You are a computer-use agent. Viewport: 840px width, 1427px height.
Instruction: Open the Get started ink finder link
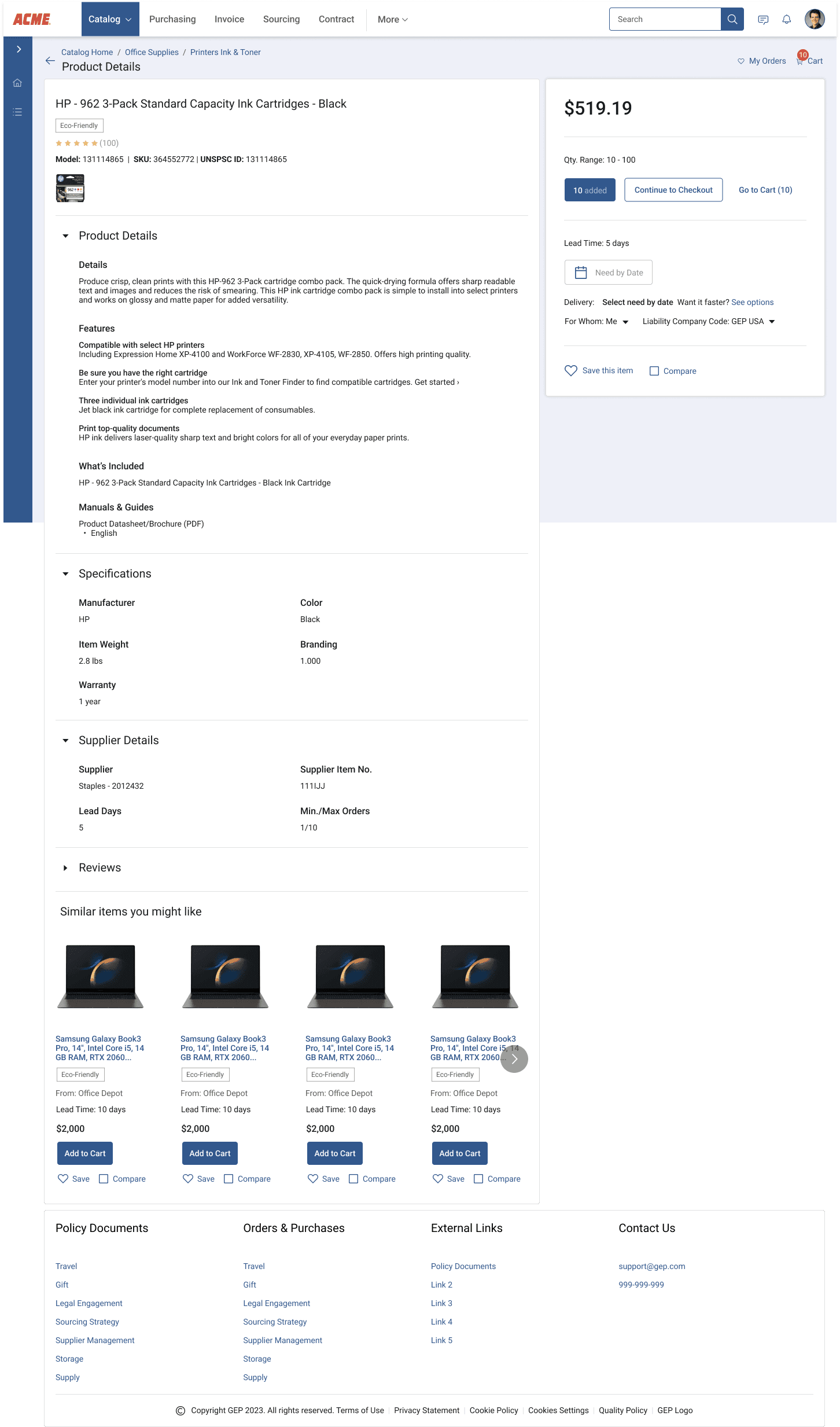tap(437, 382)
